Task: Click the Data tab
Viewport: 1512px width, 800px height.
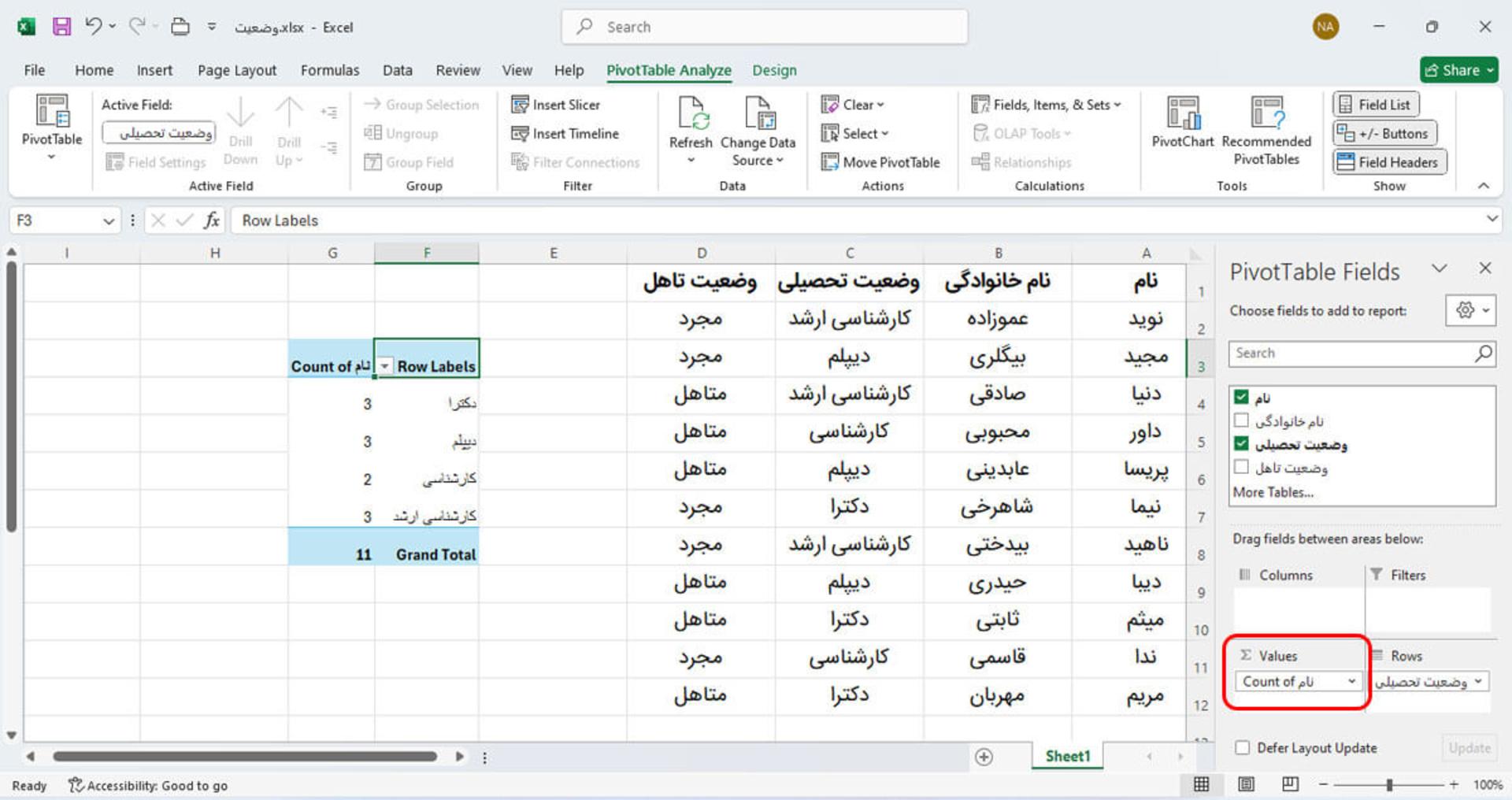Action: (x=398, y=70)
